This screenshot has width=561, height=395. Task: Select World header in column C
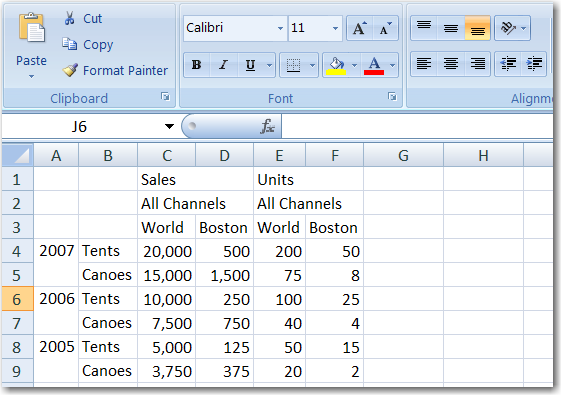166,227
